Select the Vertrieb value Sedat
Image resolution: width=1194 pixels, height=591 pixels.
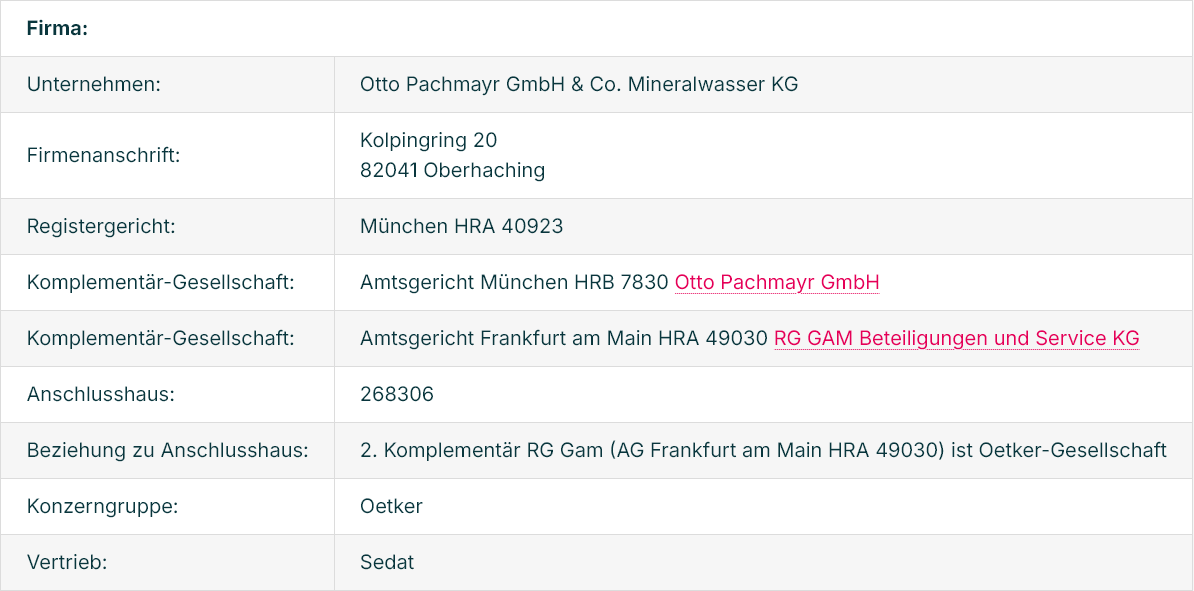point(387,563)
